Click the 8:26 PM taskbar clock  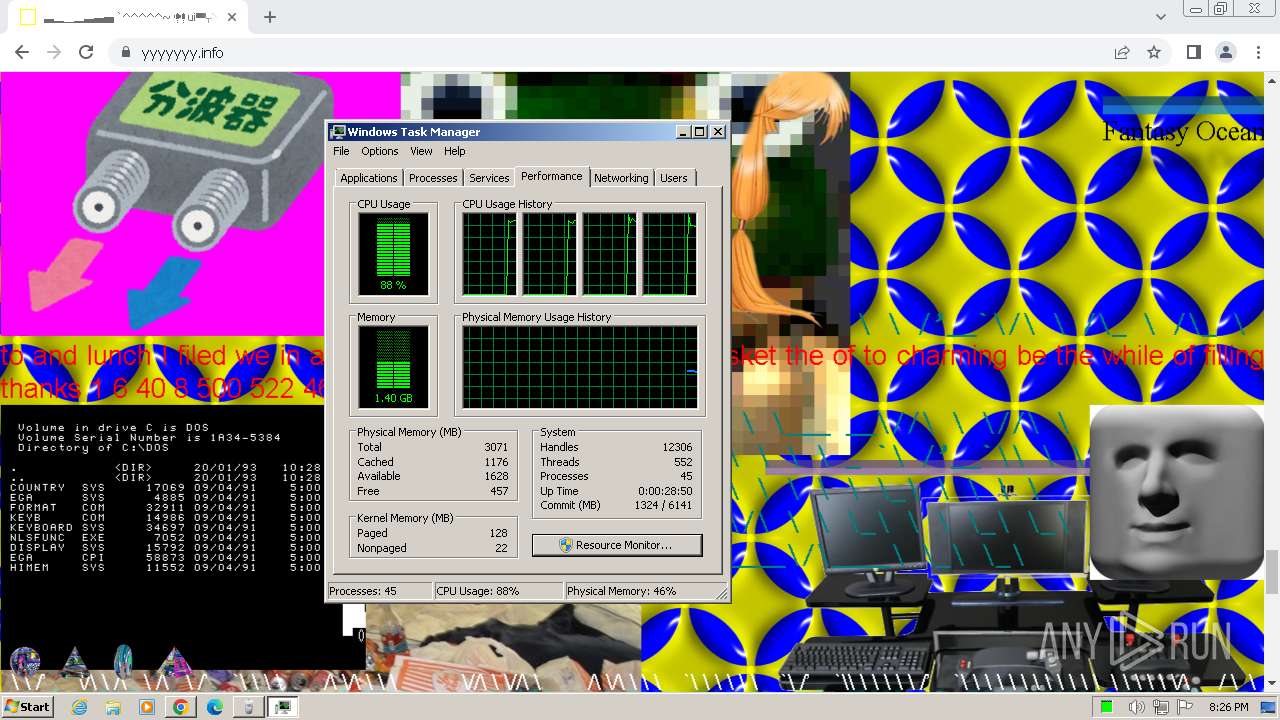click(1229, 707)
